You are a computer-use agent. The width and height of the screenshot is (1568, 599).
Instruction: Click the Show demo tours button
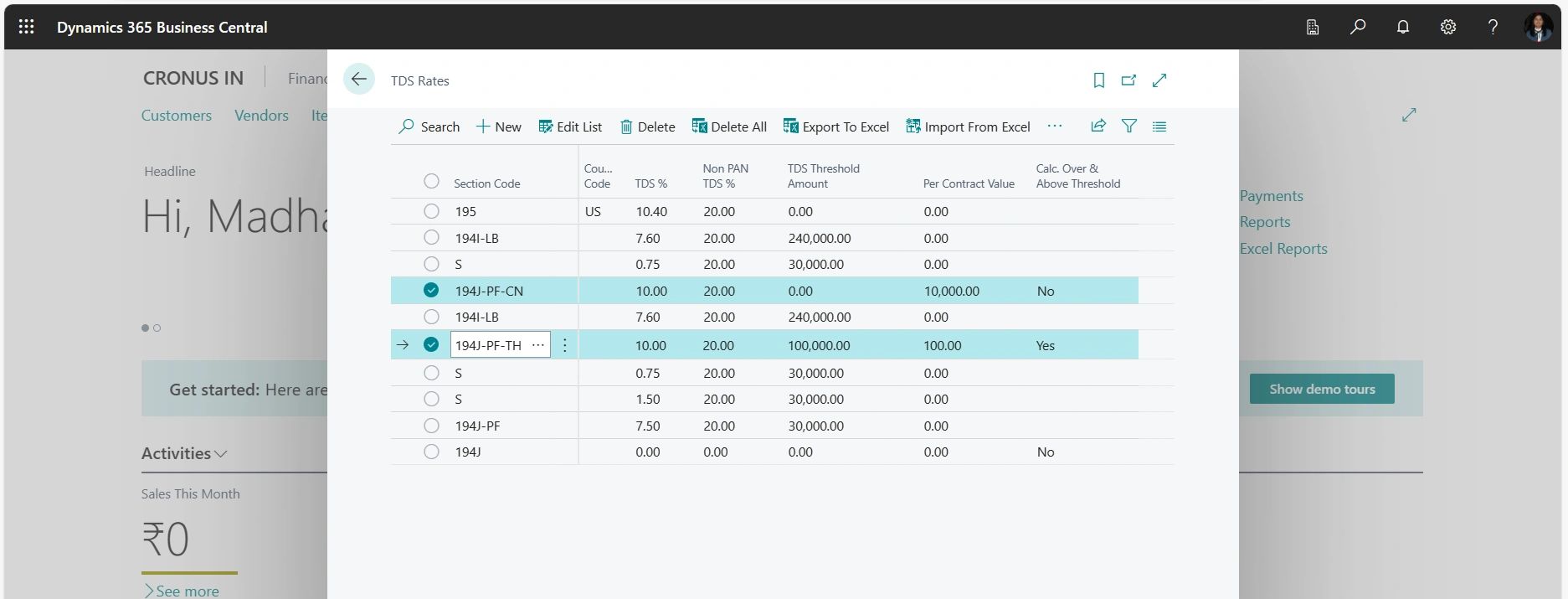tap(1321, 389)
